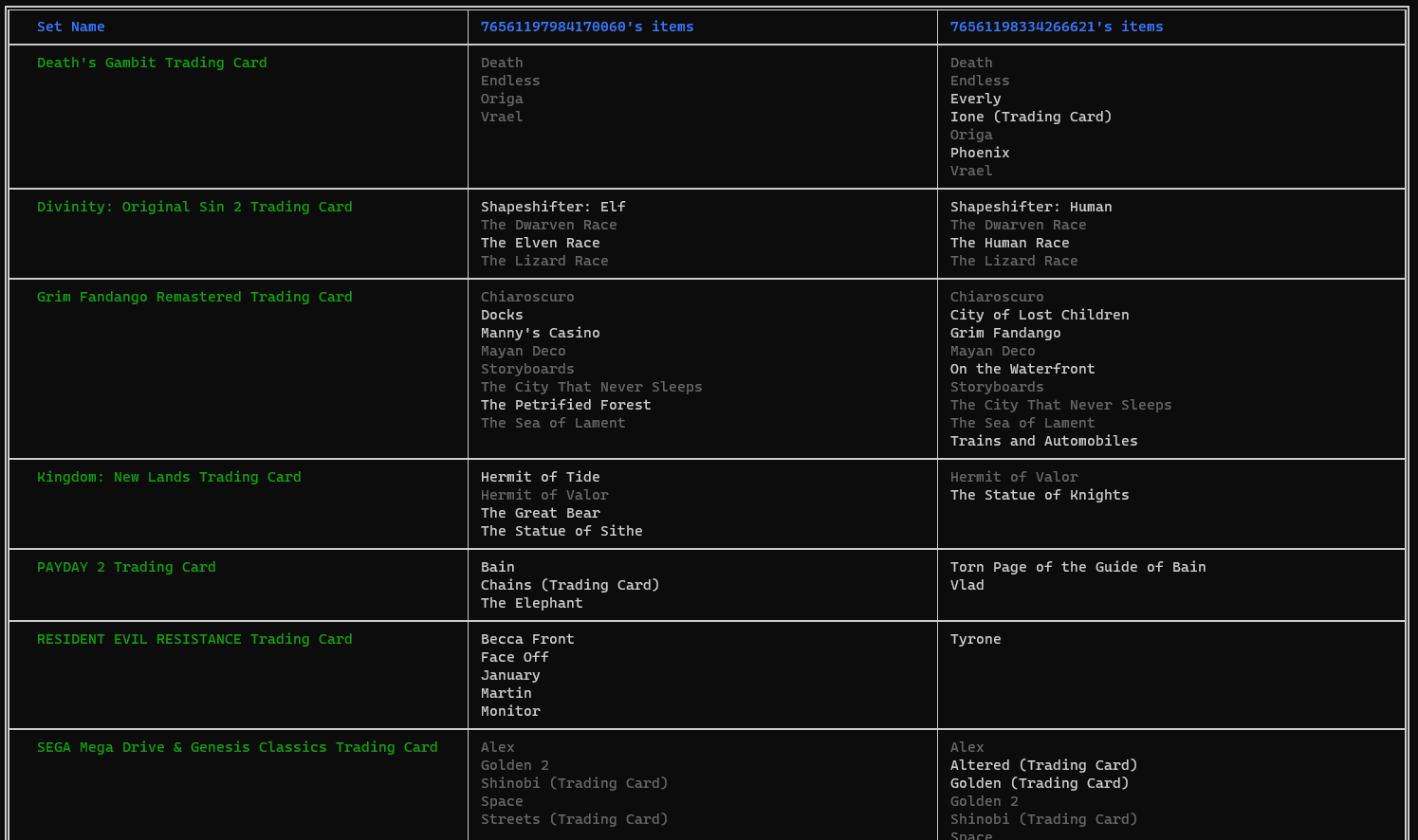This screenshot has height=840, width=1418.
Task: Click 'Chains (Trading Card)' entry
Action: tap(570, 585)
